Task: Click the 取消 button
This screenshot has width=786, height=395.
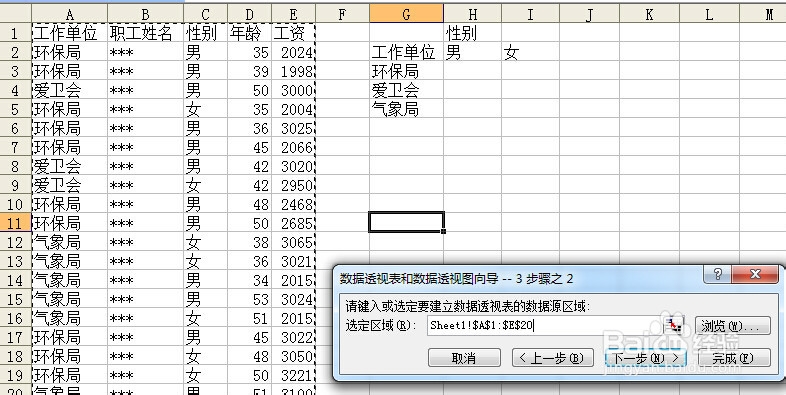Action: 464,358
